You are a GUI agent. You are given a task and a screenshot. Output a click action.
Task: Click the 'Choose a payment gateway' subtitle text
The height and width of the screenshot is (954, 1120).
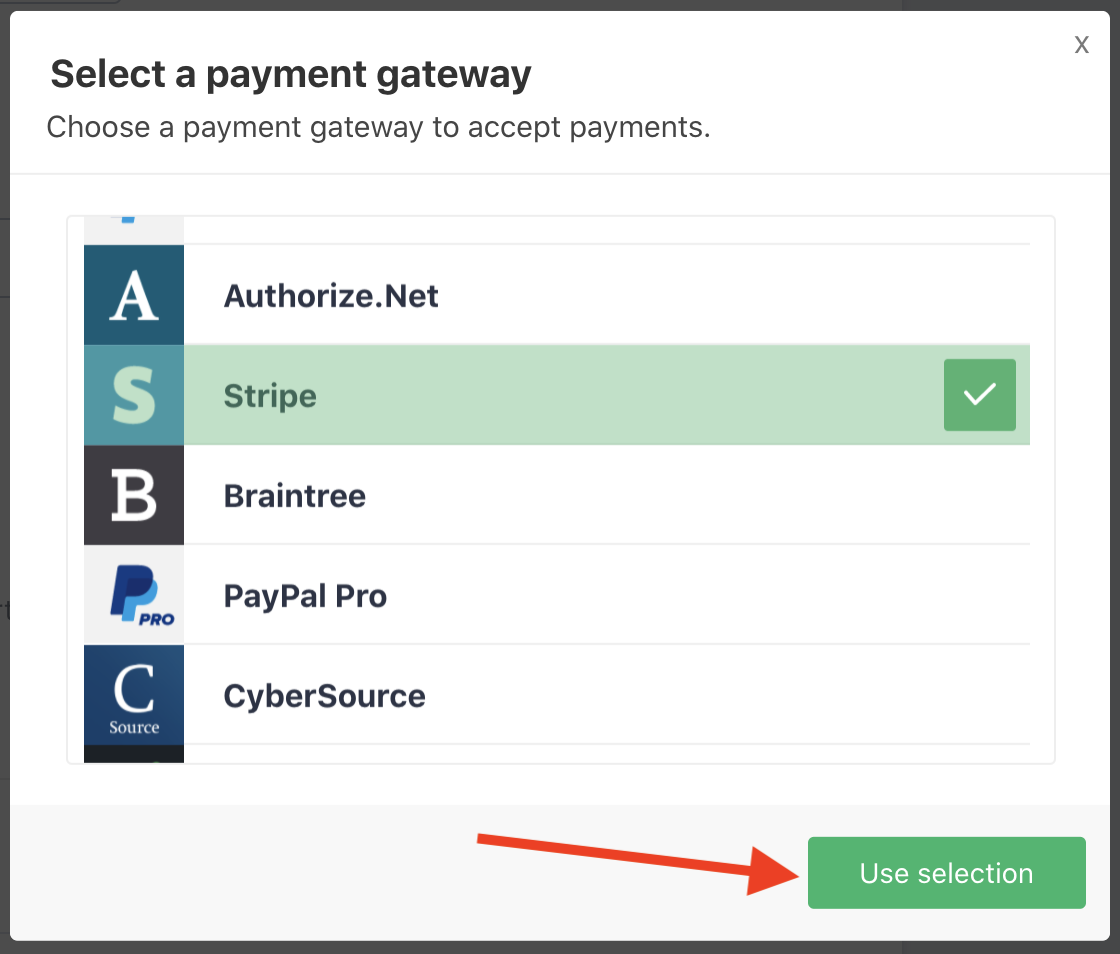[x=378, y=127]
